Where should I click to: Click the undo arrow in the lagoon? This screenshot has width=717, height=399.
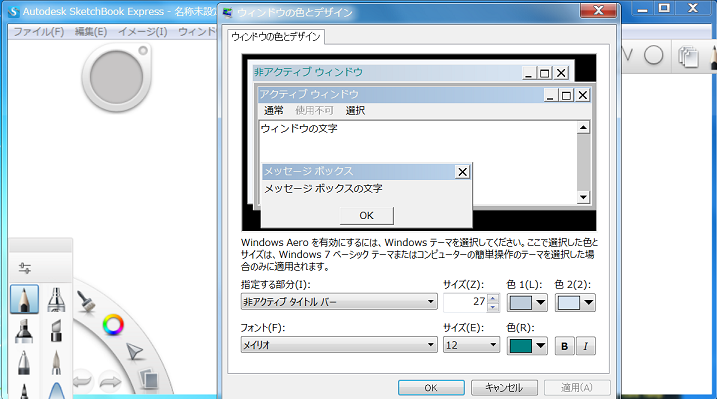pyautogui.click(x=82, y=381)
